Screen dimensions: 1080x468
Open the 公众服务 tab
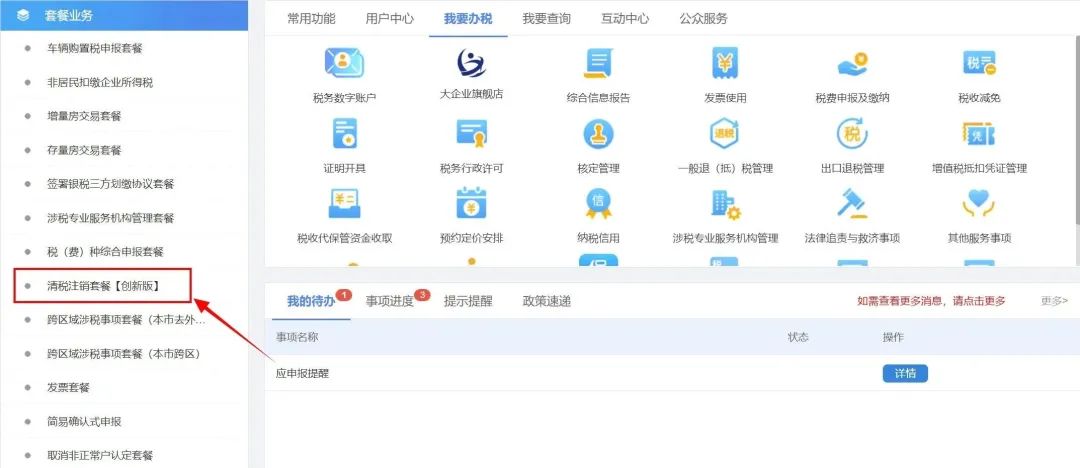(x=703, y=19)
